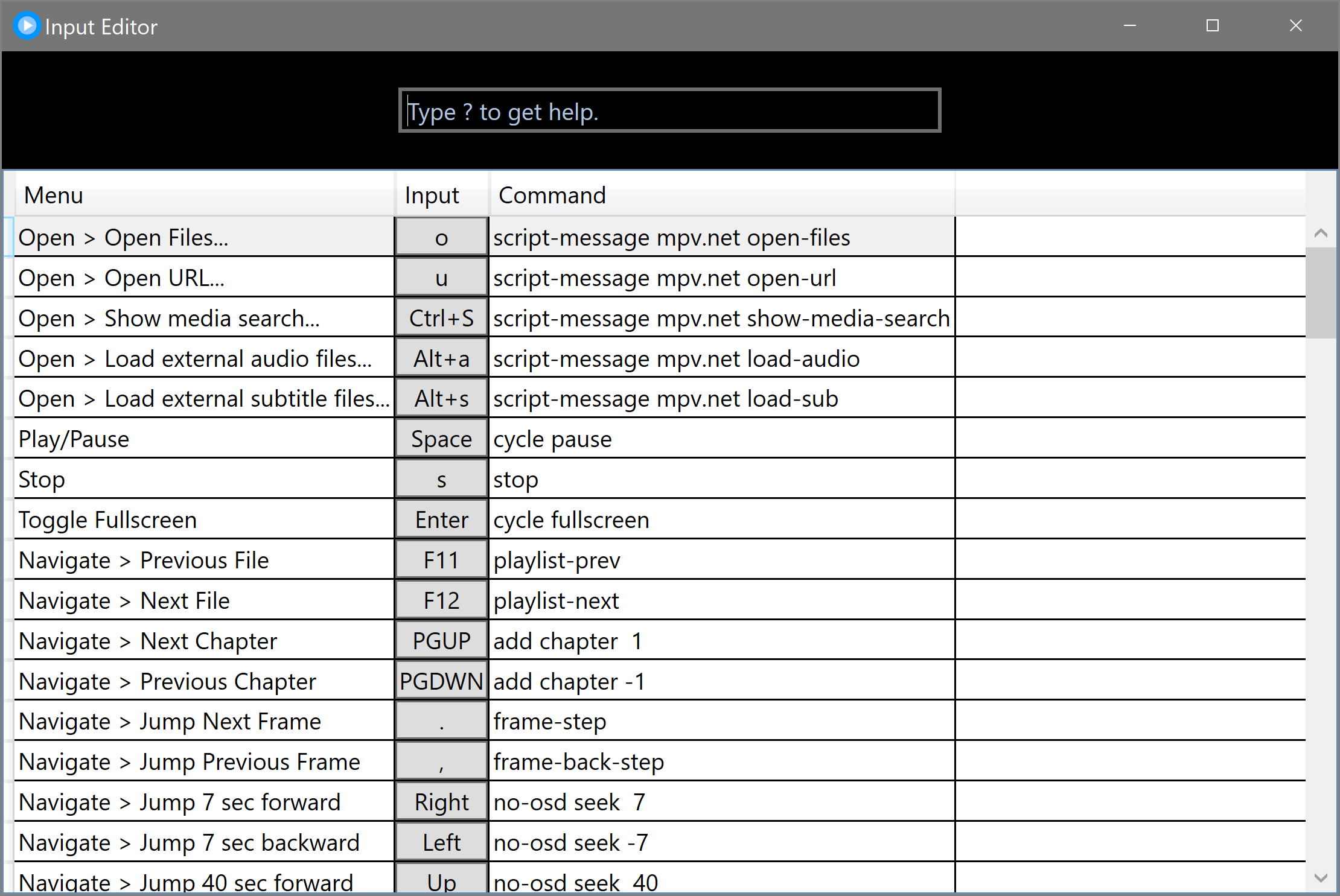Click the period input button for Jump Next Frame
The width and height of the screenshot is (1340, 896).
pos(441,721)
